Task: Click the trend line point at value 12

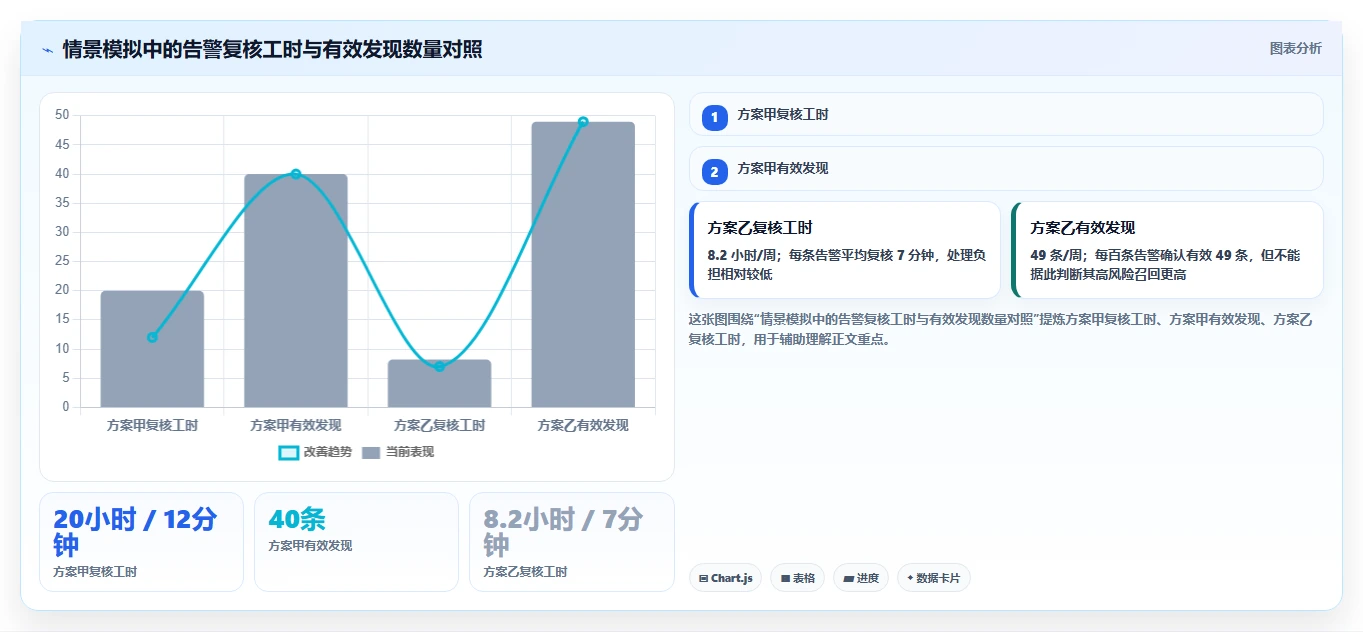Action: 152,337
